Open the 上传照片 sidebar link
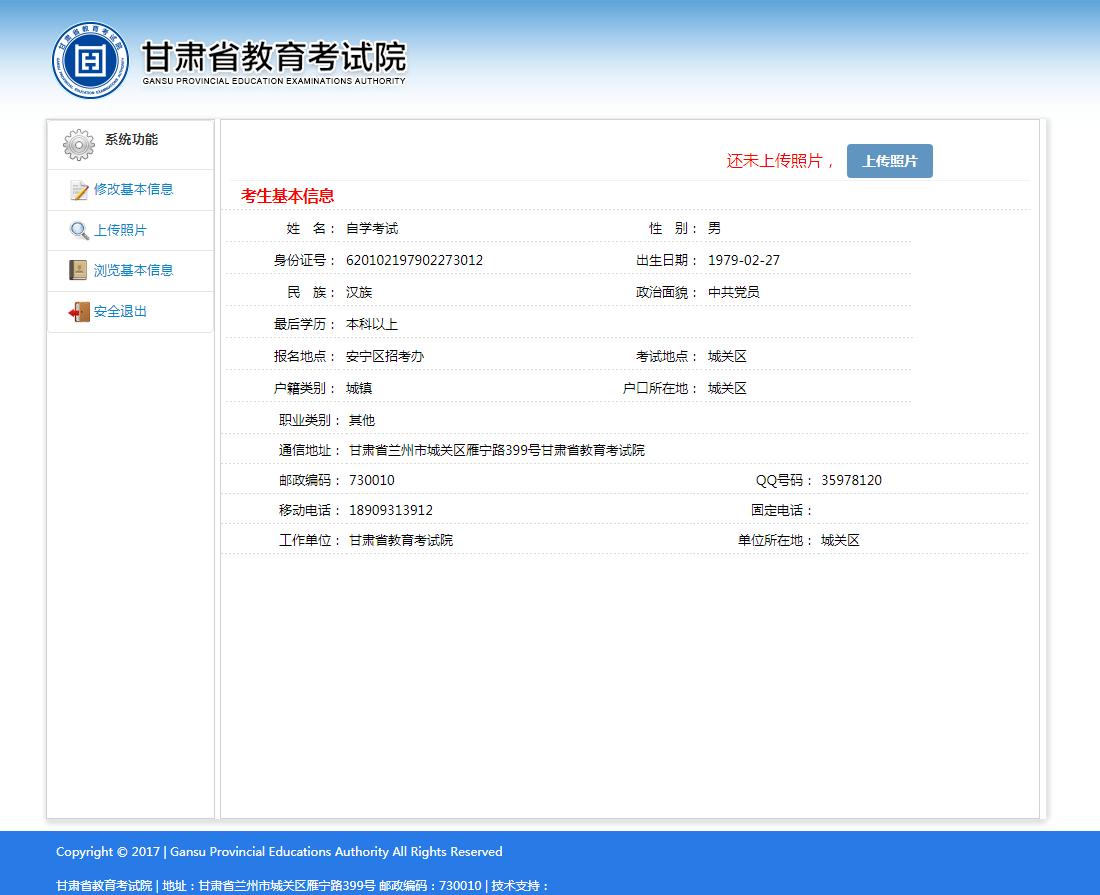 pos(121,230)
